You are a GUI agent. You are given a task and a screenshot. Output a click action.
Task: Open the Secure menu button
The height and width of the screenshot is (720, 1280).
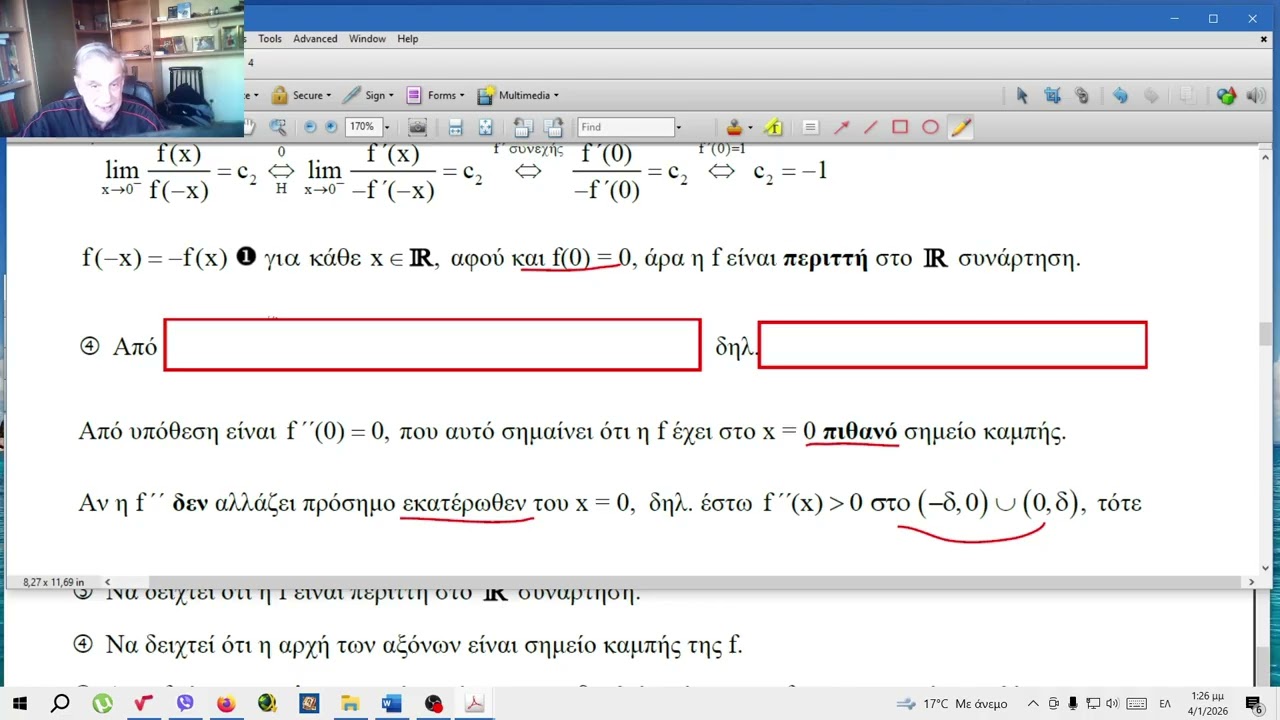pyautogui.click(x=301, y=95)
